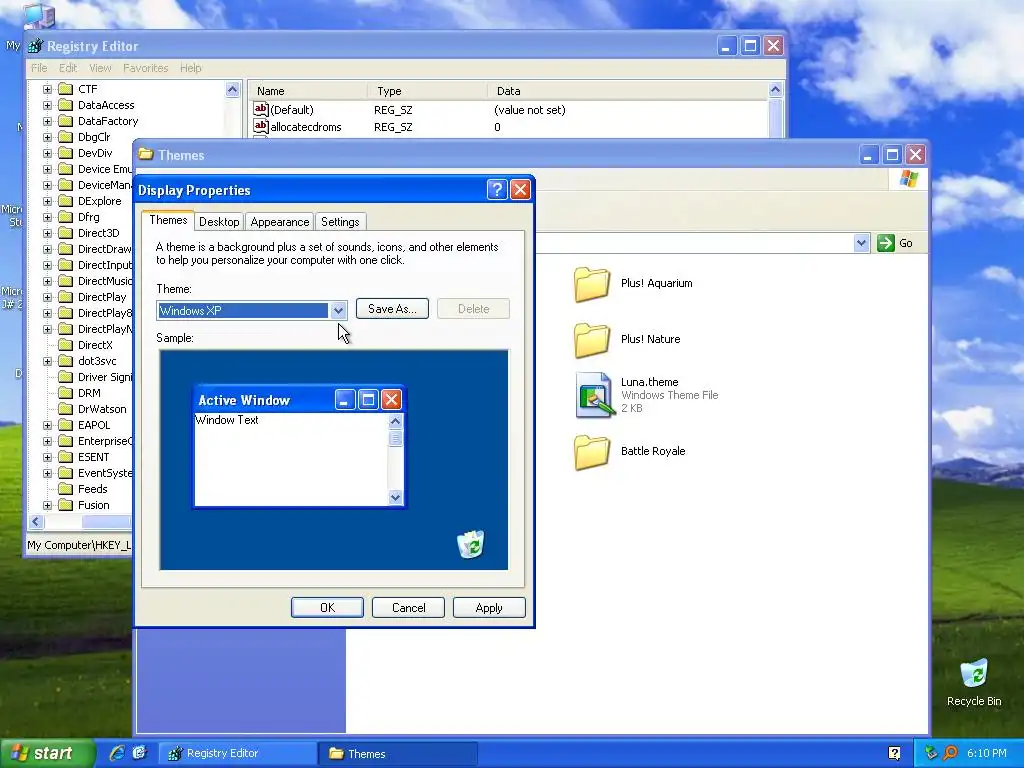Image resolution: width=1024 pixels, height=768 pixels.
Task: Open the Plus! Aquarium folder icon
Action: point(592,284)
